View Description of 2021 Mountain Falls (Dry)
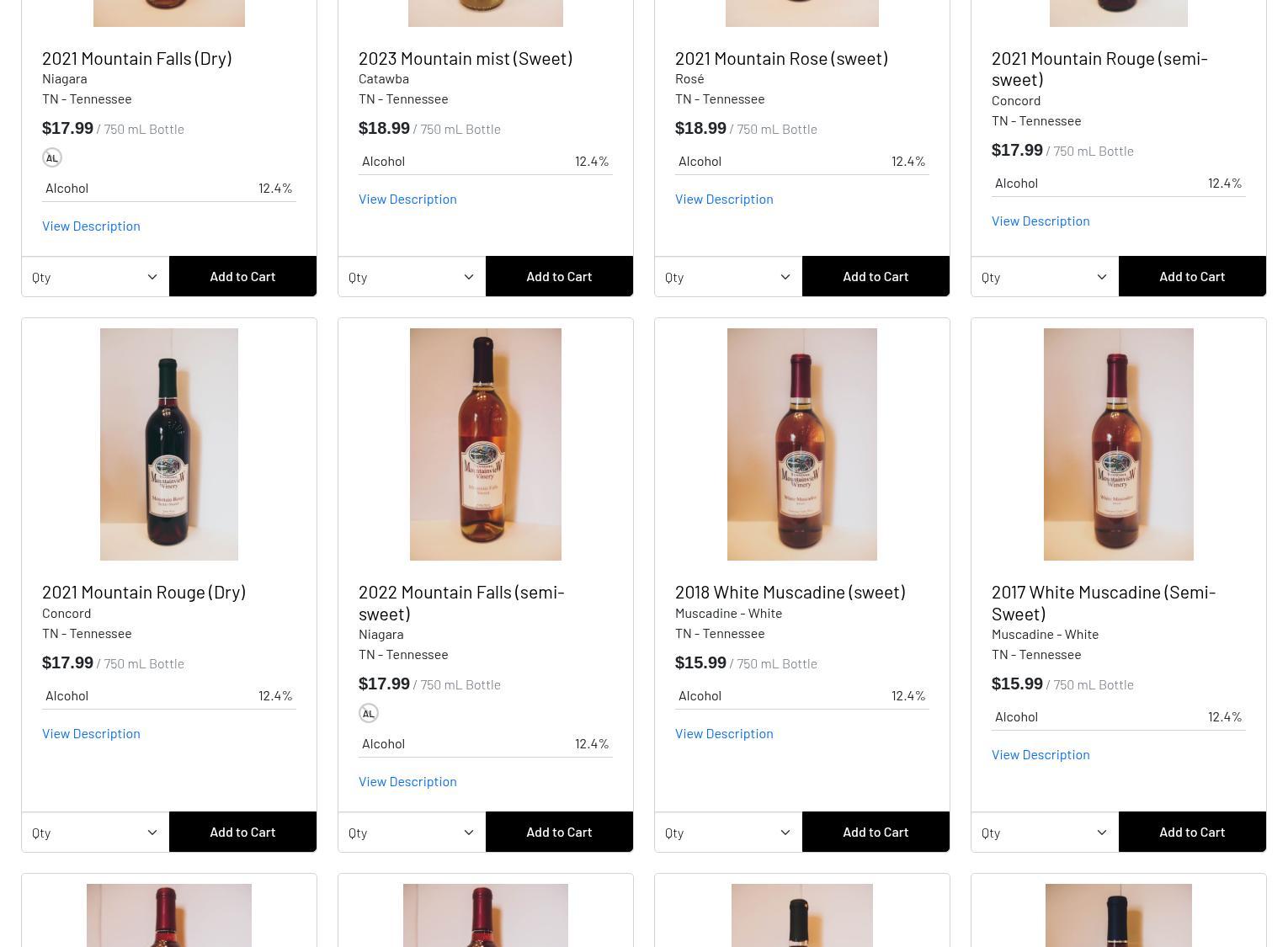Screen dimensions: 1288x947 [91, 226]
